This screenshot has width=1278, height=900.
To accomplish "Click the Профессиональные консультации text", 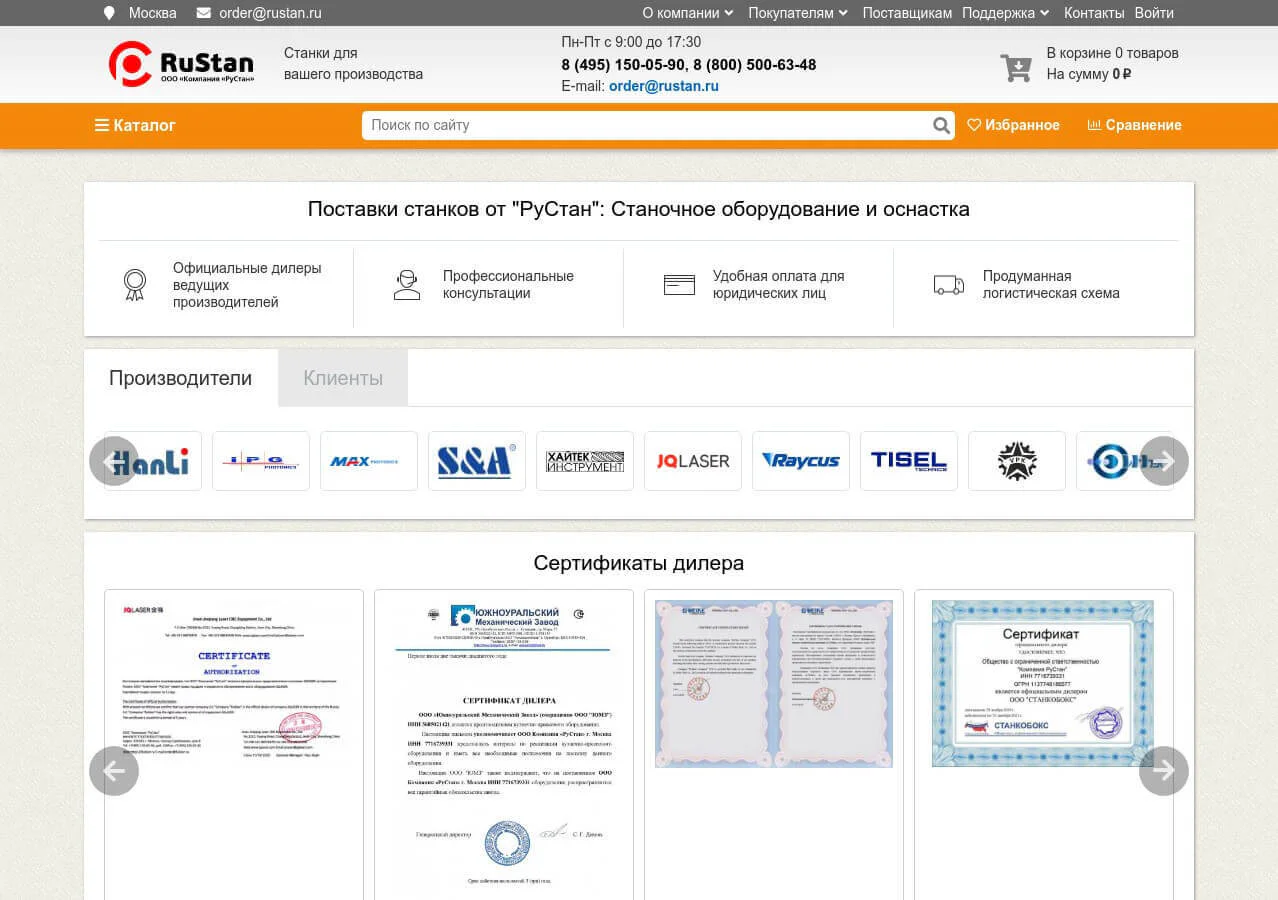I will (508, 285).
